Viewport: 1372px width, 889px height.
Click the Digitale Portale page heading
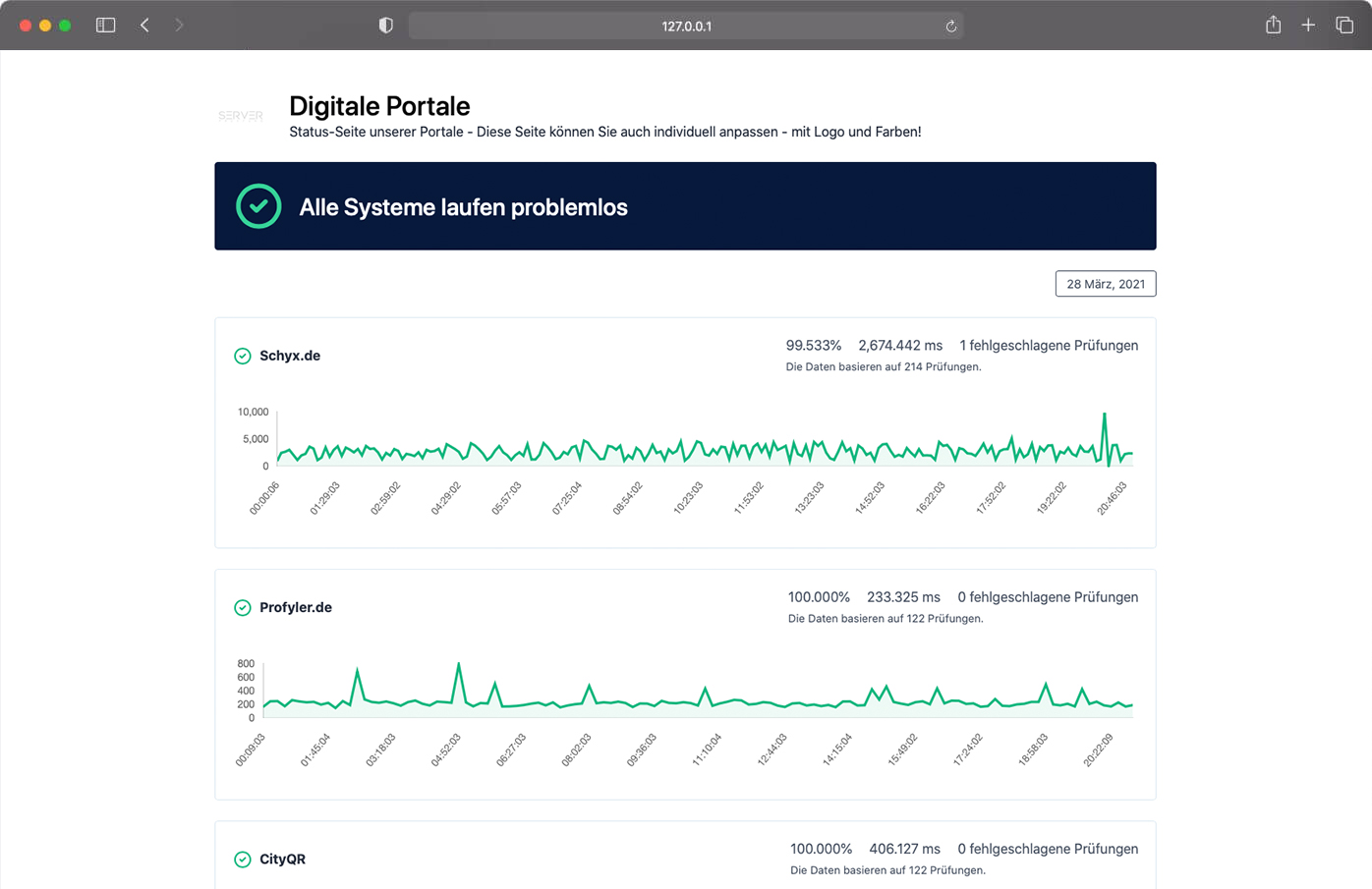(x=379, y=106)
